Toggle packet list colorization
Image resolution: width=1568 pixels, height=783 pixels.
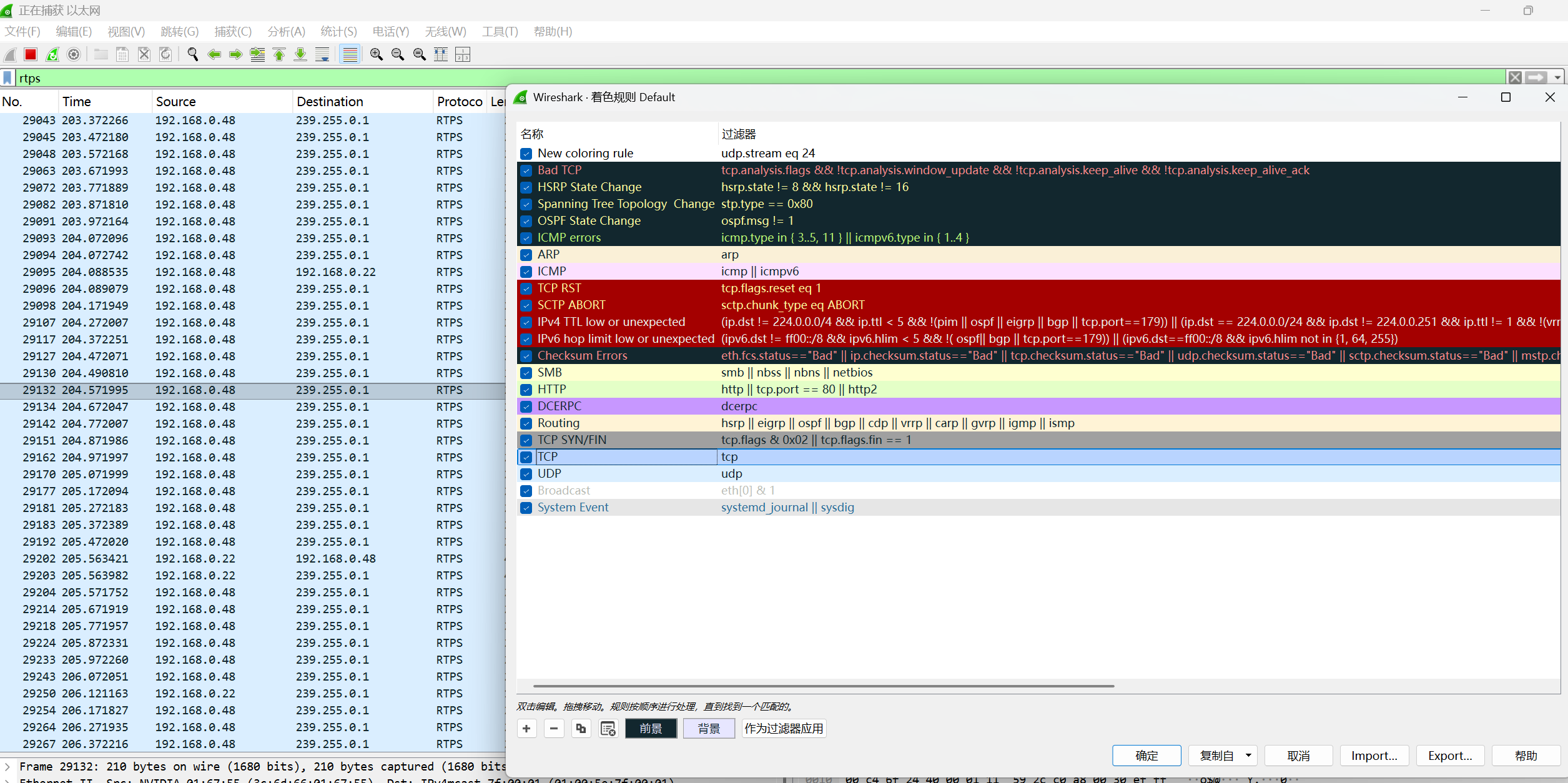coord(350,54)
